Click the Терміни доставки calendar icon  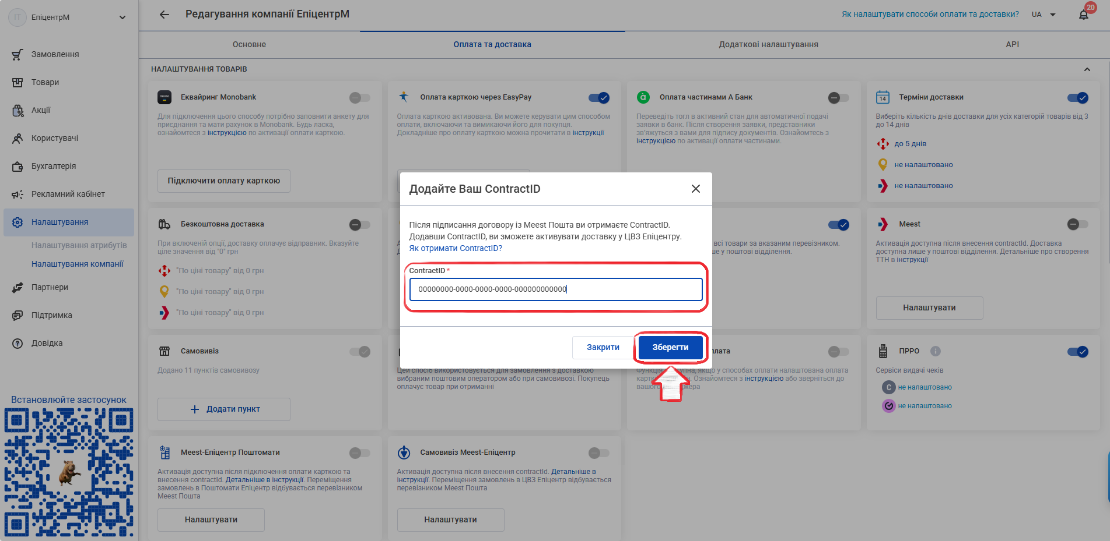(x=882, y=97)
